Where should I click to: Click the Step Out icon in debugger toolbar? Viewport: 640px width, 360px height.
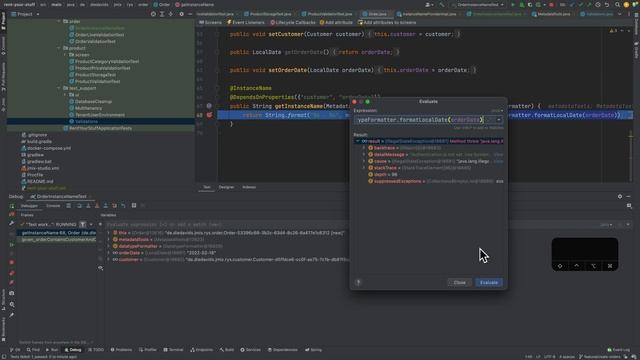pyautogui.click(x=106, y=206)
